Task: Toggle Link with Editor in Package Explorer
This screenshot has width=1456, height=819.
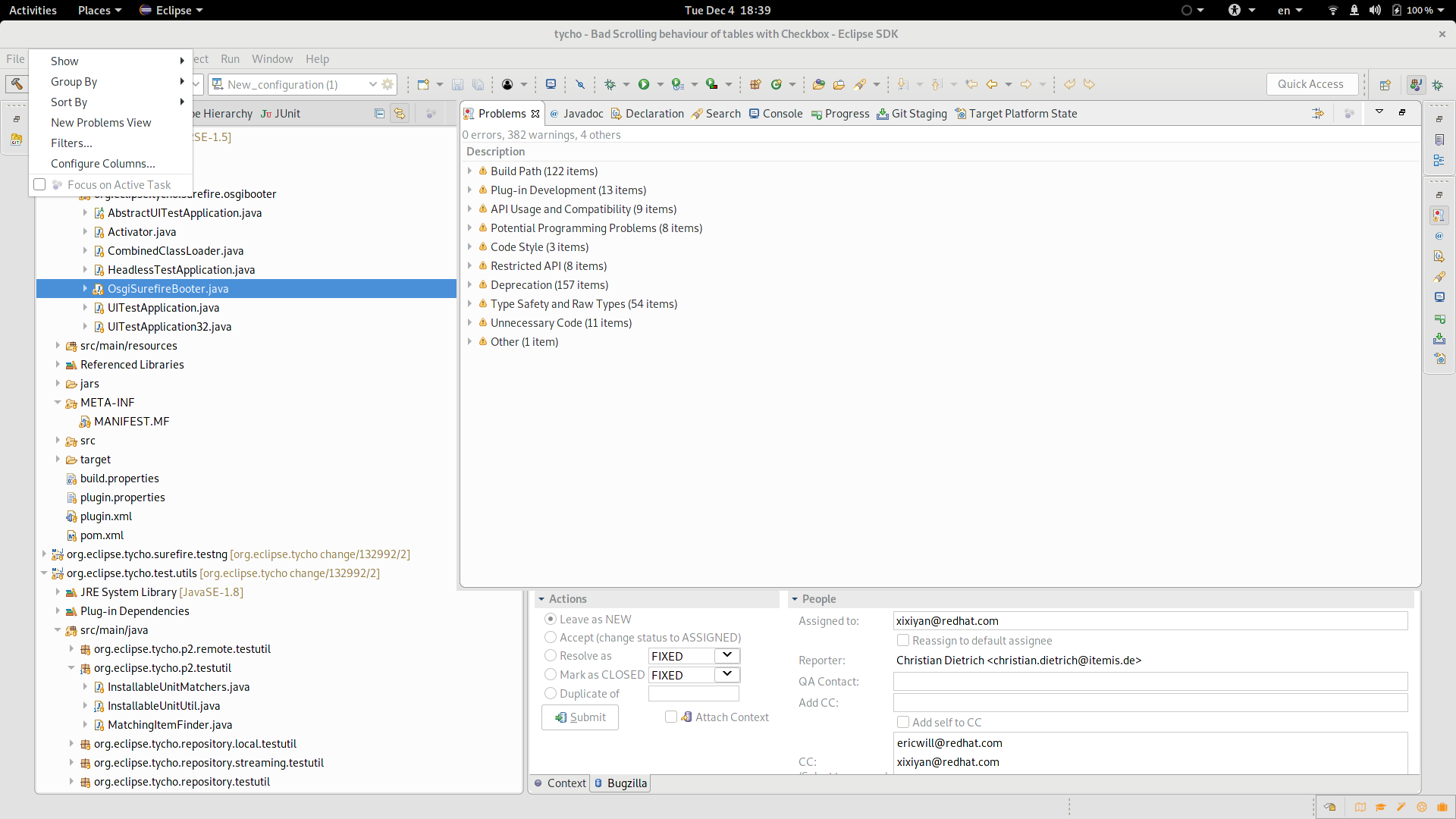Action: pyautogui.click(x=400, y=114)
